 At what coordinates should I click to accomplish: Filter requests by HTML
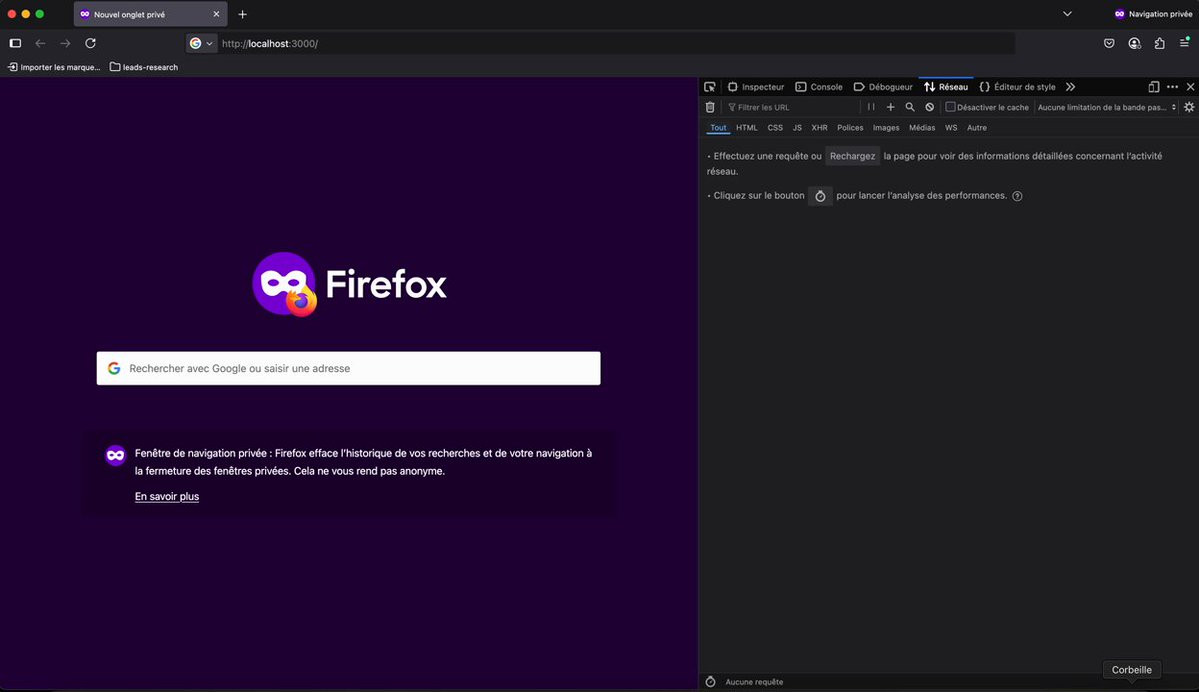click(746, 128)
